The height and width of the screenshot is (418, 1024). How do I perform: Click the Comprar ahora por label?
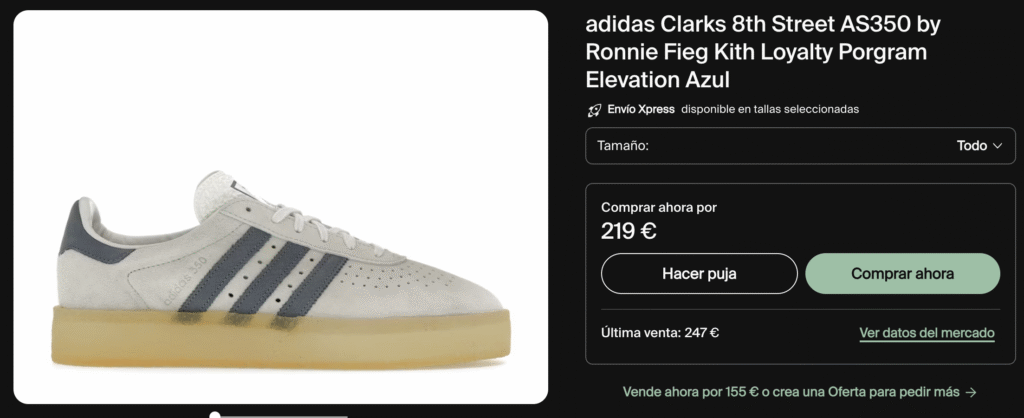[x=659, y=208]
